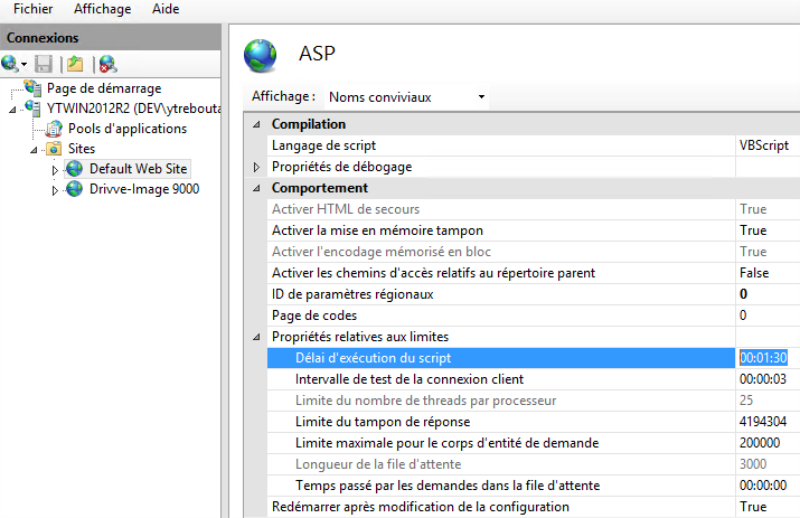
Task: Expand the Default Web Site tree node
Action: (56, 170)
